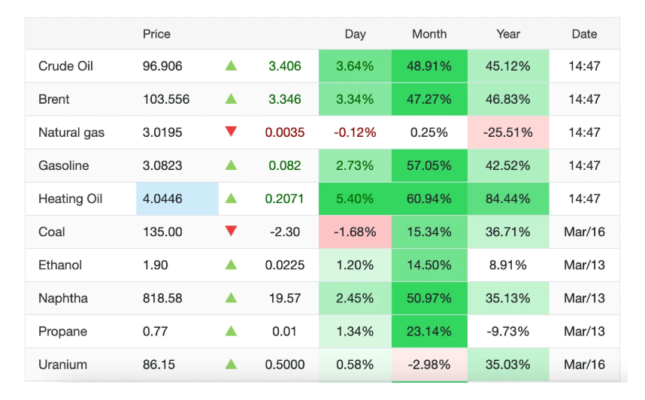Viewport: 645px width, 400px height.
Task: Open the Ethanol commodity link
Action: tap(59, 265)
